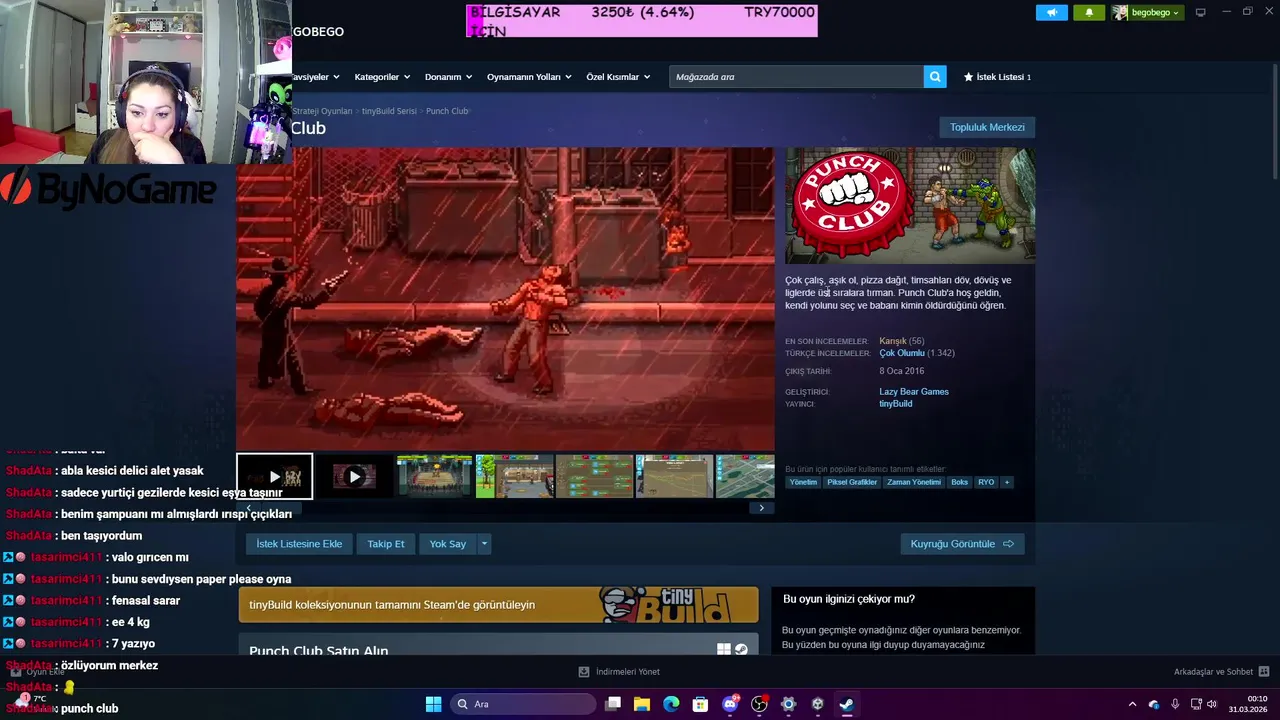Play the second trailer video thumbnail

tap(354, 476)
